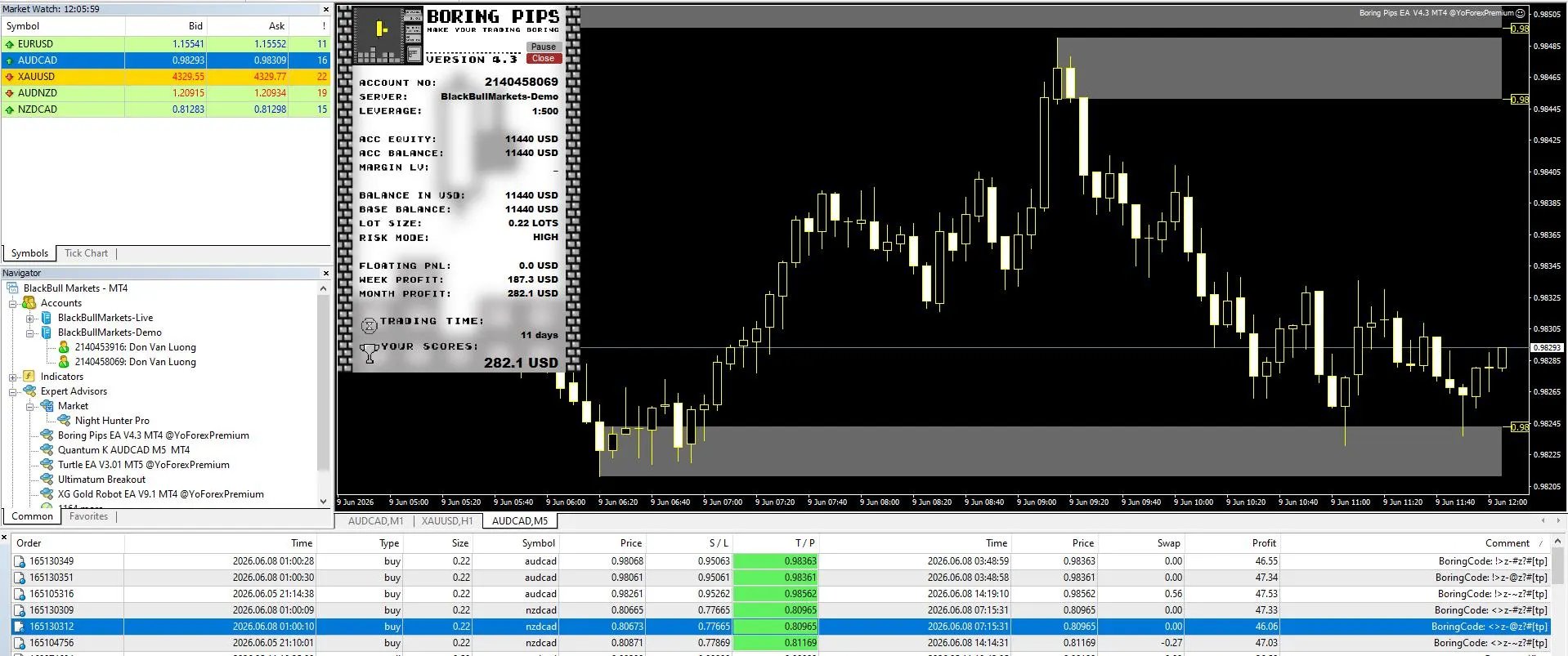Click the chart tabs scroll-left arrow
Image resolution: width=1568 pixels, height=656 pixels.
coord(1543,520)
